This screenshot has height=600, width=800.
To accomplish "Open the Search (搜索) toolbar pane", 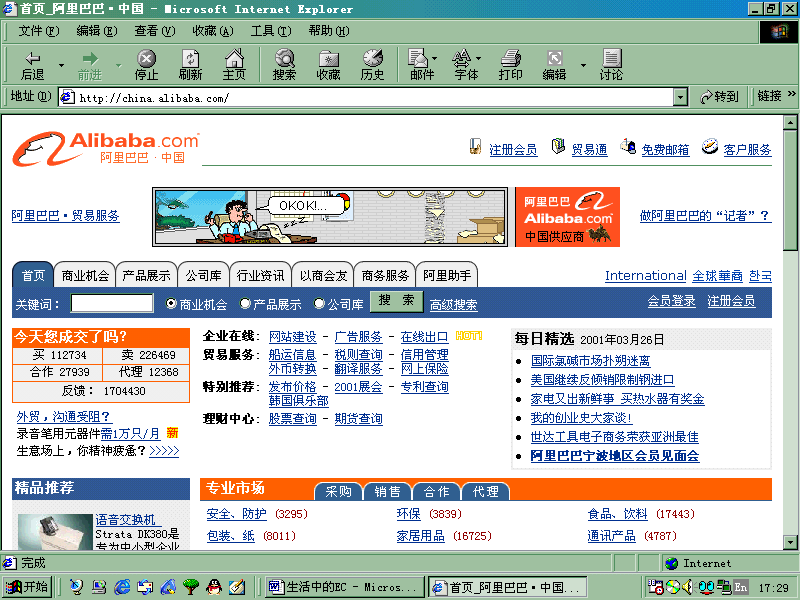I will [x=284, y=65].
